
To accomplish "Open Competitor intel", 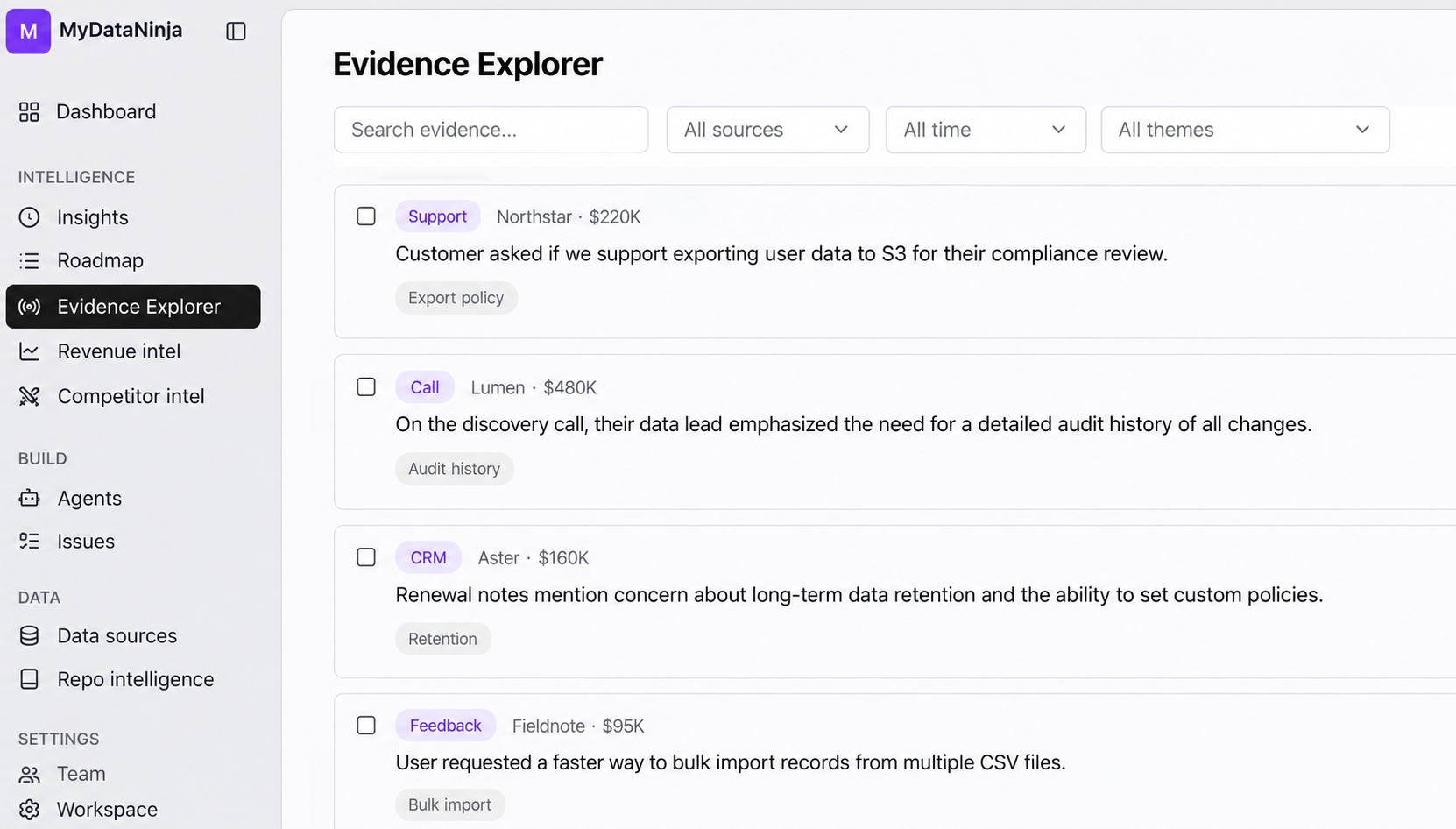I will coord(133,396).
